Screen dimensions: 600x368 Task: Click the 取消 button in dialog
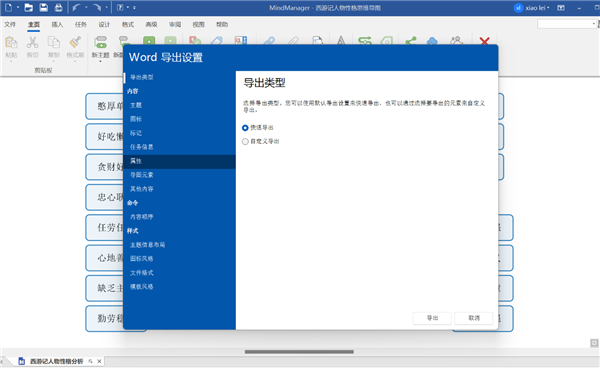(474, 318)
